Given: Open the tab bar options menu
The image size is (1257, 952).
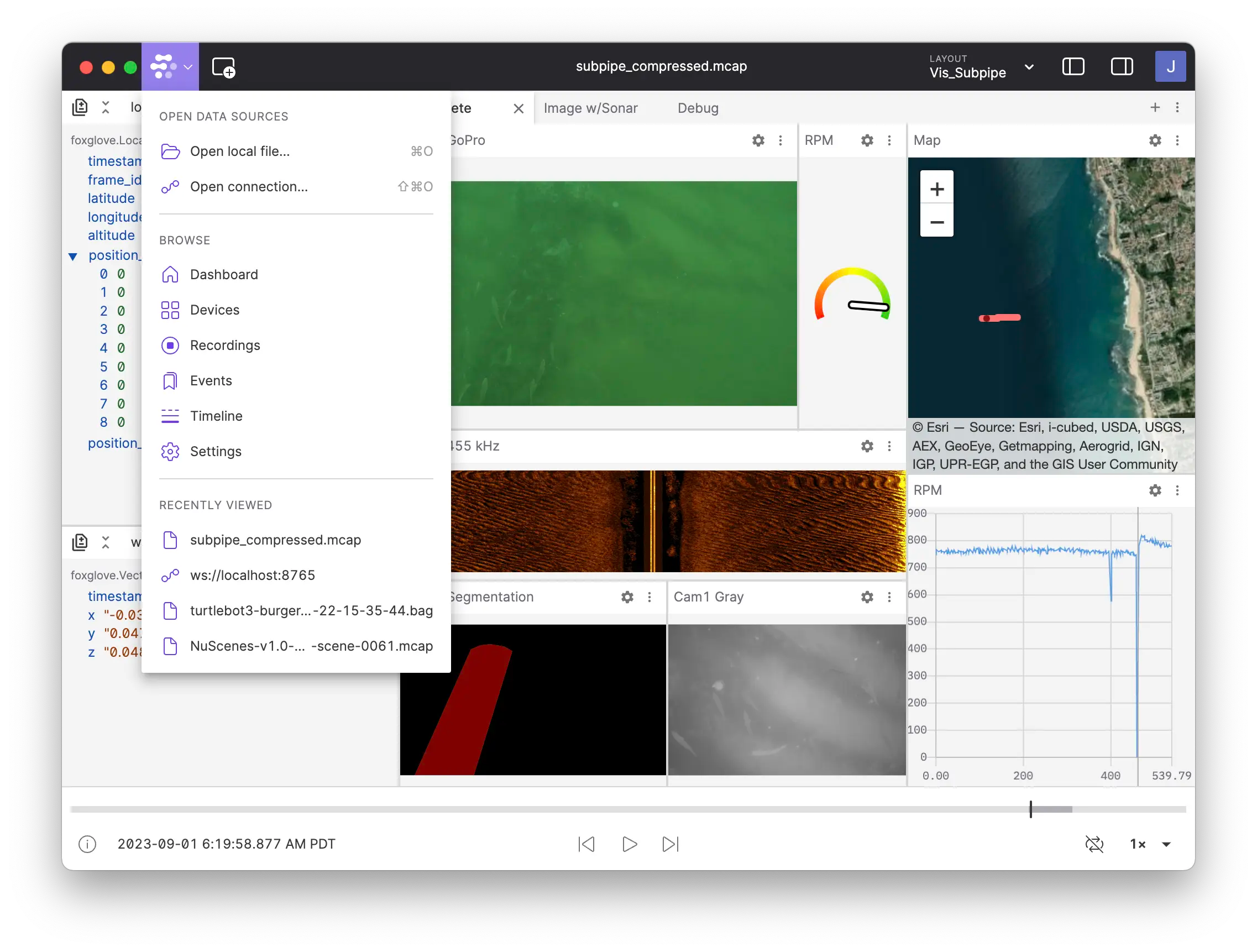Looking at the screenshot, I should (1177, 107).
